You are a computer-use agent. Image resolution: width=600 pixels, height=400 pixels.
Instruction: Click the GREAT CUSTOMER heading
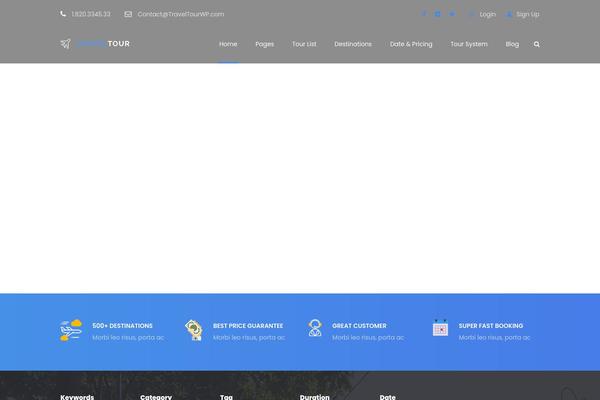coord(359,326)
